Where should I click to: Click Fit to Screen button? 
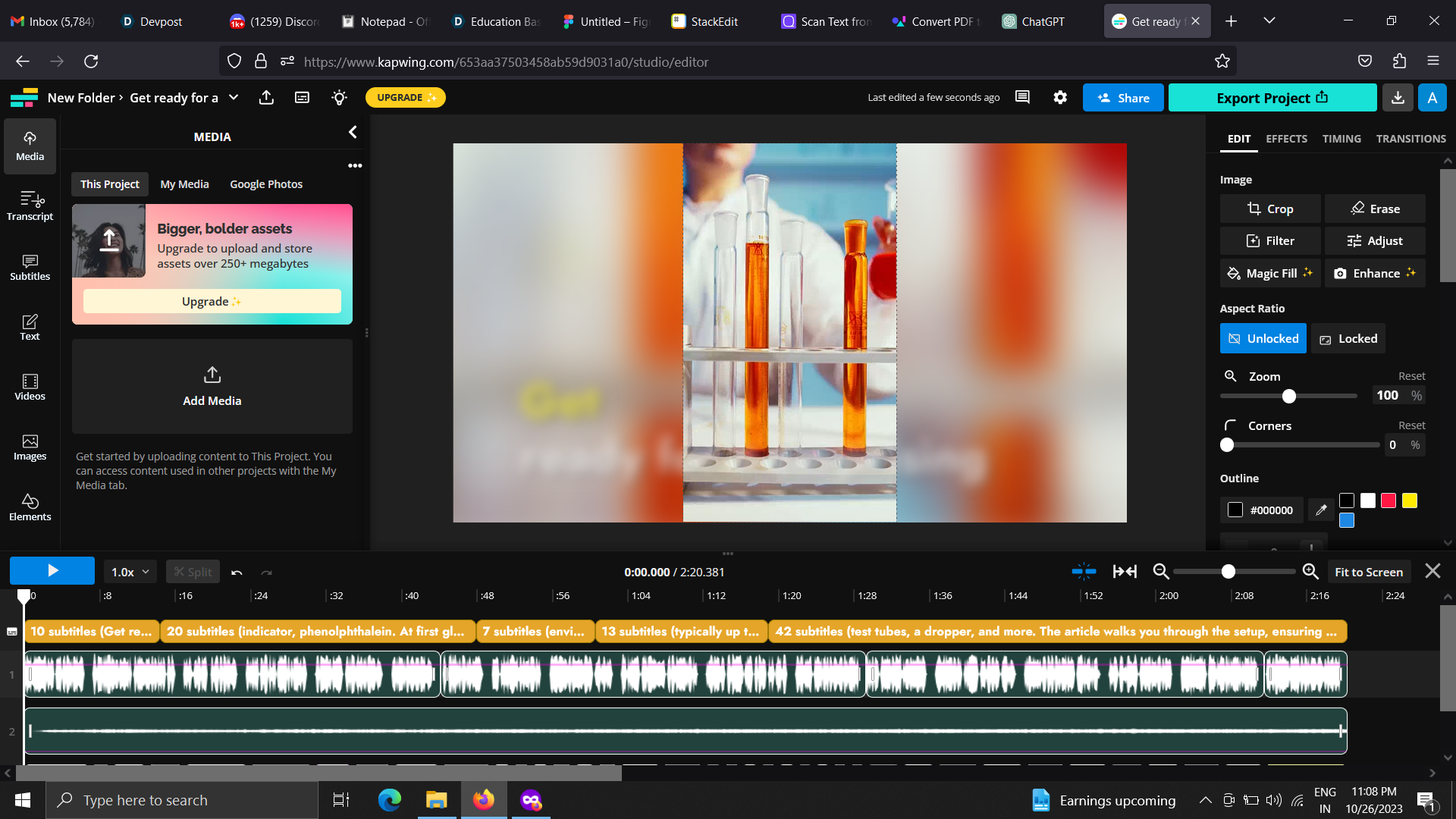[1368, 572]
